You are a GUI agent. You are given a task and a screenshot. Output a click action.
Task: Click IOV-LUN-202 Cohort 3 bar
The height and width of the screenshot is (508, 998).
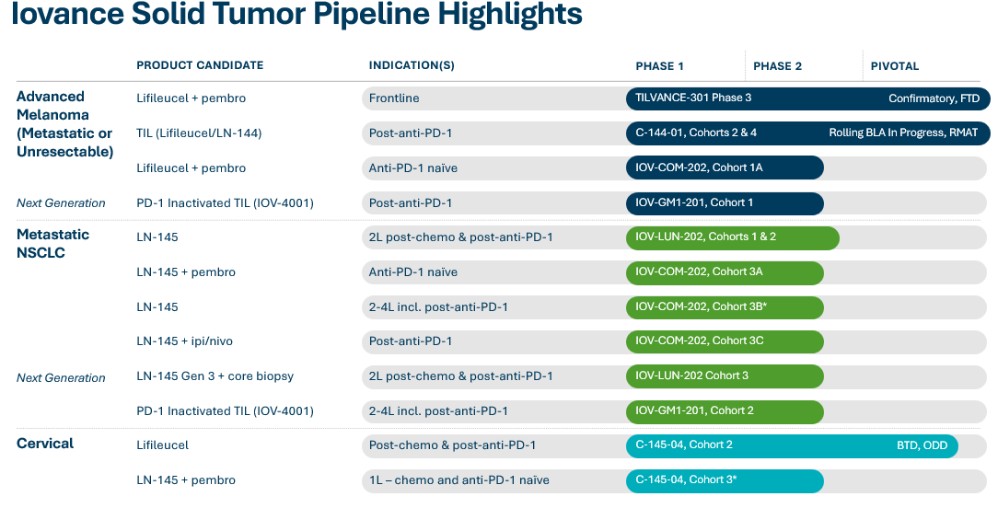(x=724, y=376)
